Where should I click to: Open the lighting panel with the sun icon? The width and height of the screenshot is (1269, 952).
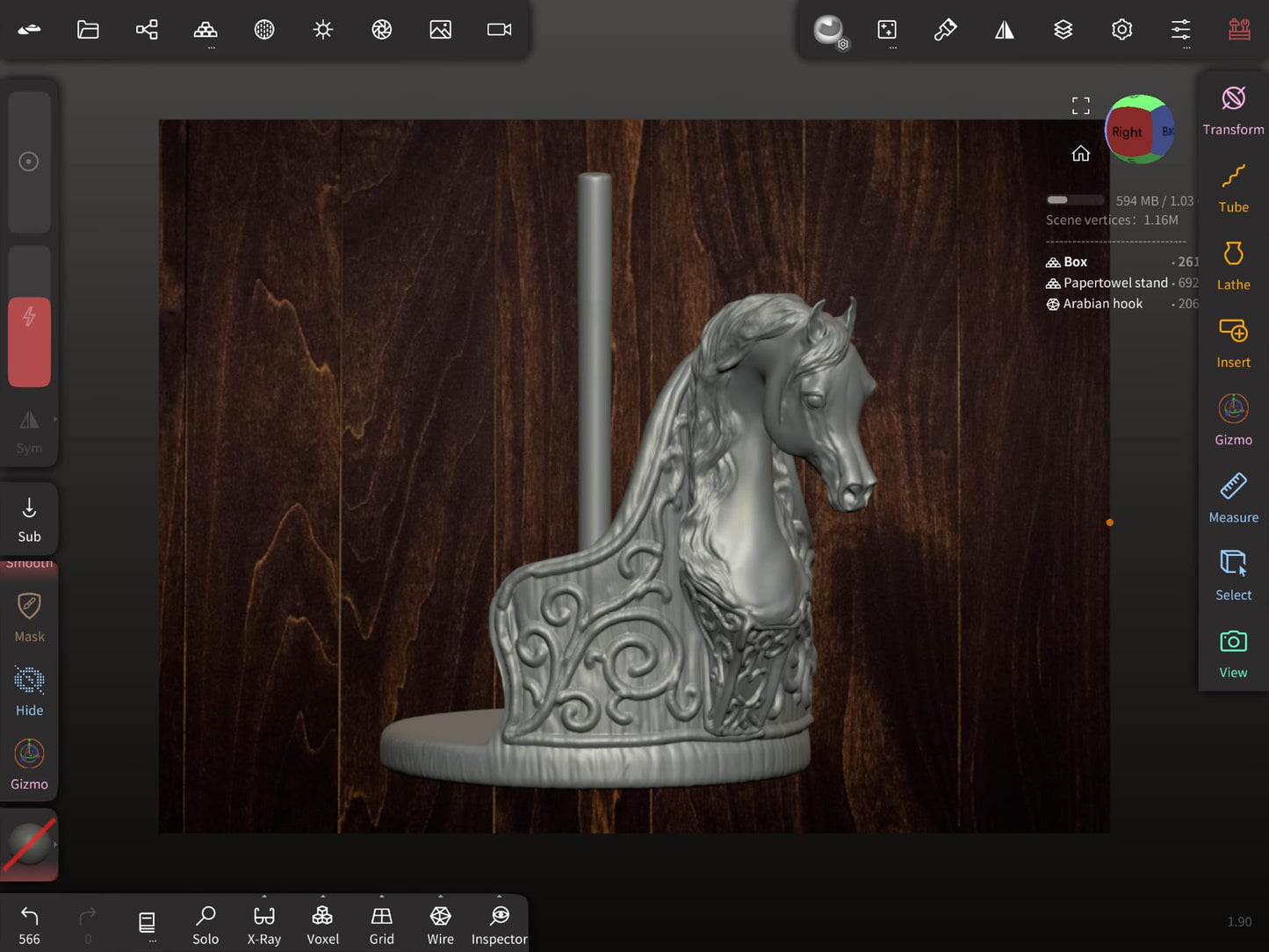click(322, 29)
